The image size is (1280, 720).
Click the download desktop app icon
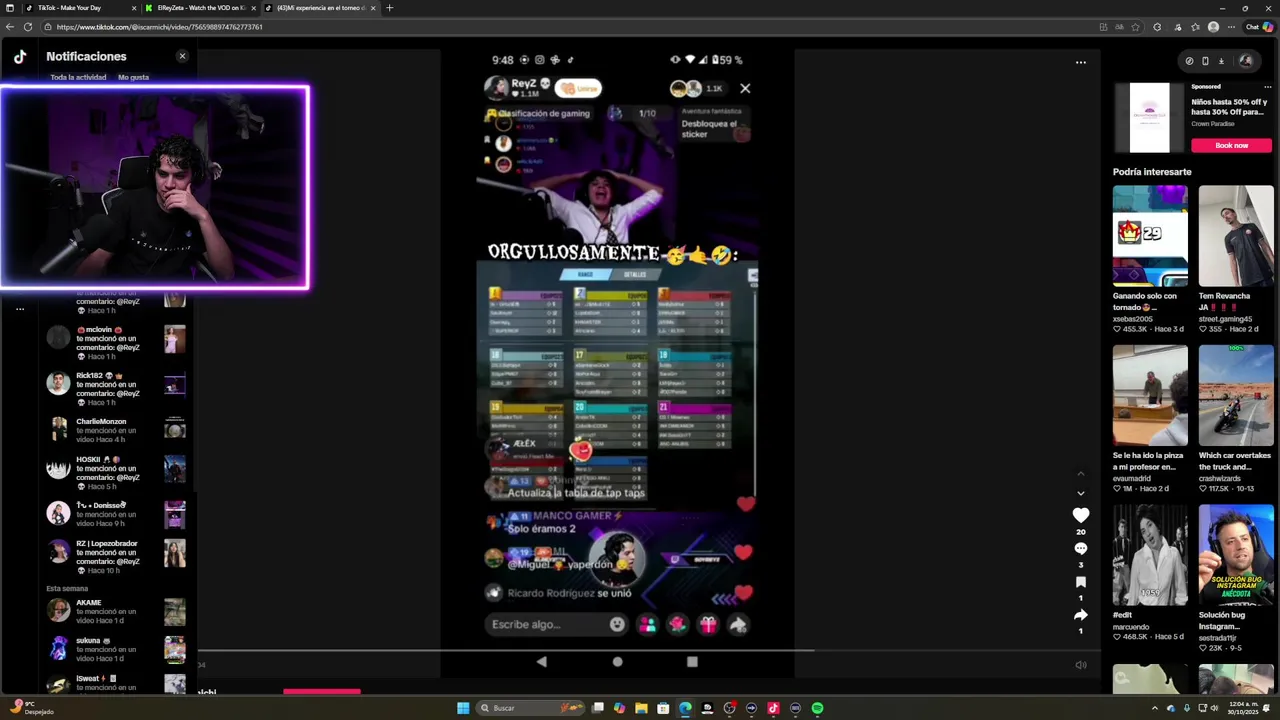pos(1221,61)
